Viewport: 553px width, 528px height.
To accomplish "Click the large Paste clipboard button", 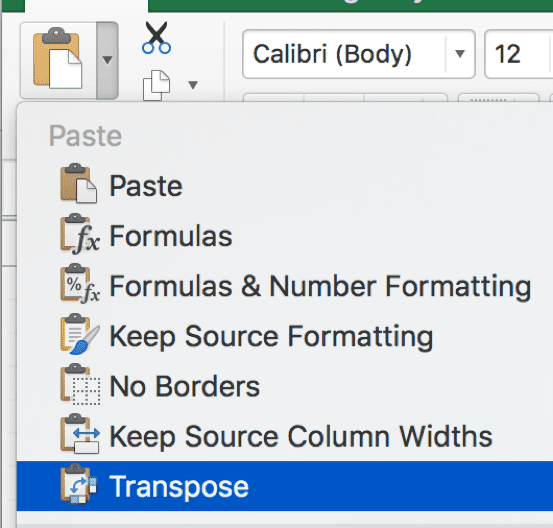I will [x=58, y=58].
